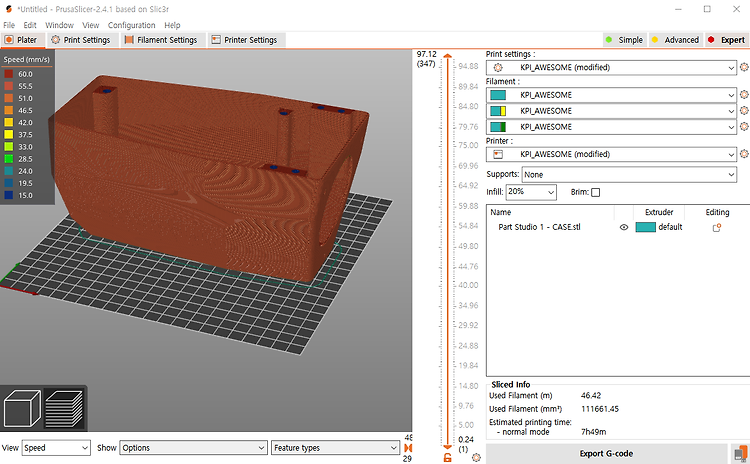This screenshot has height=464, width=750.
Task: Switch to the Plater tab
Action: pyautogui.click(x=22, y=40)
